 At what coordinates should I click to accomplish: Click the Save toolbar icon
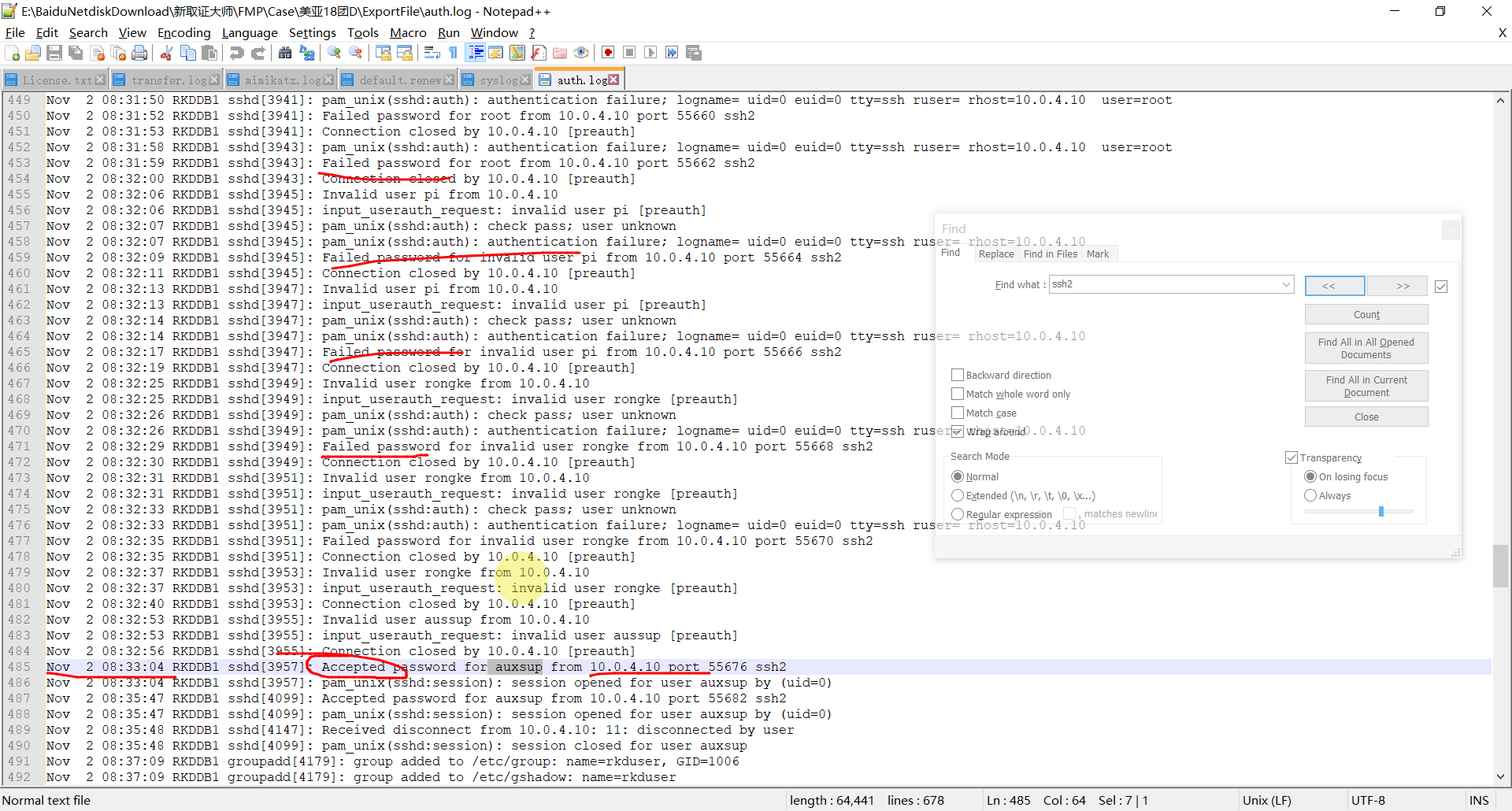click(54, 53)
